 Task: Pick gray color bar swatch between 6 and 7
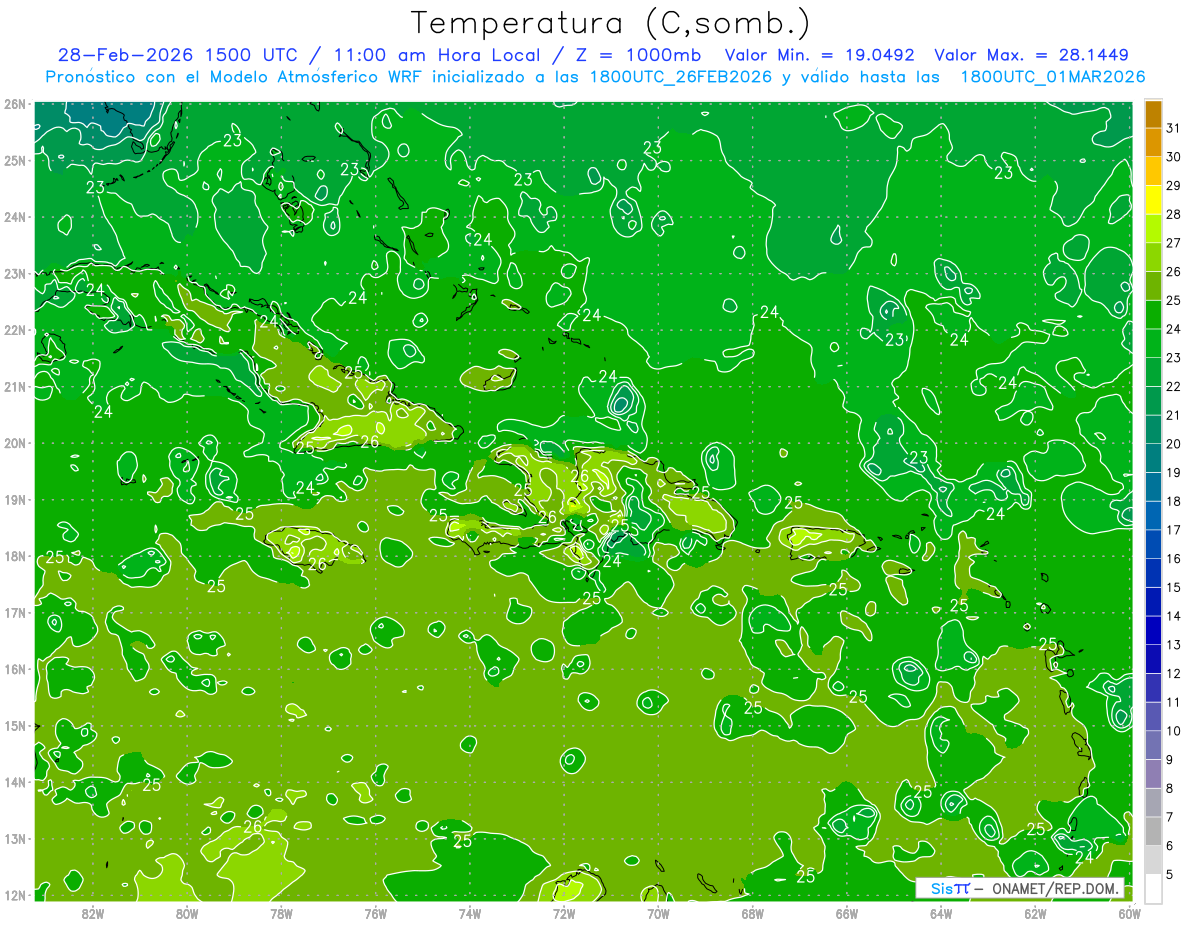pyautogui.click(x=1154, y=831)
